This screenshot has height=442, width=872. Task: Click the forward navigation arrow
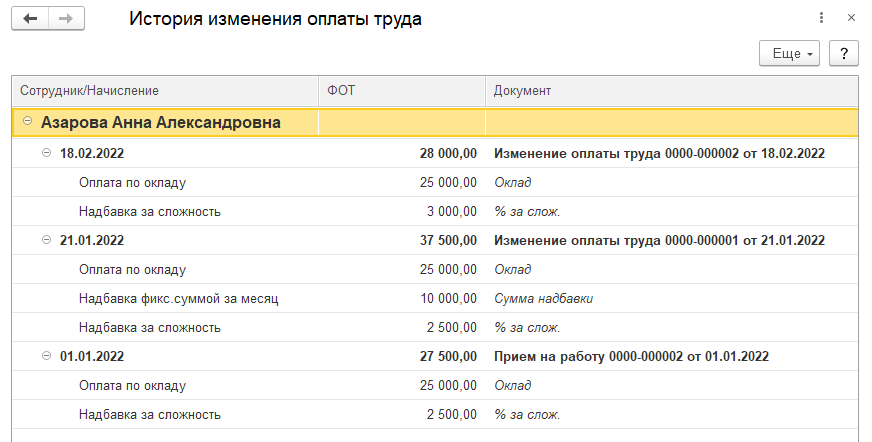66,19
